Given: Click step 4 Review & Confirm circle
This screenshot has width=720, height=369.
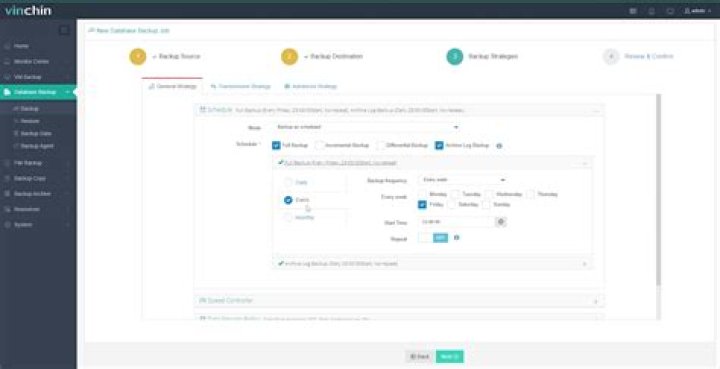Looking at the screenshot, I should click(611, 56).
